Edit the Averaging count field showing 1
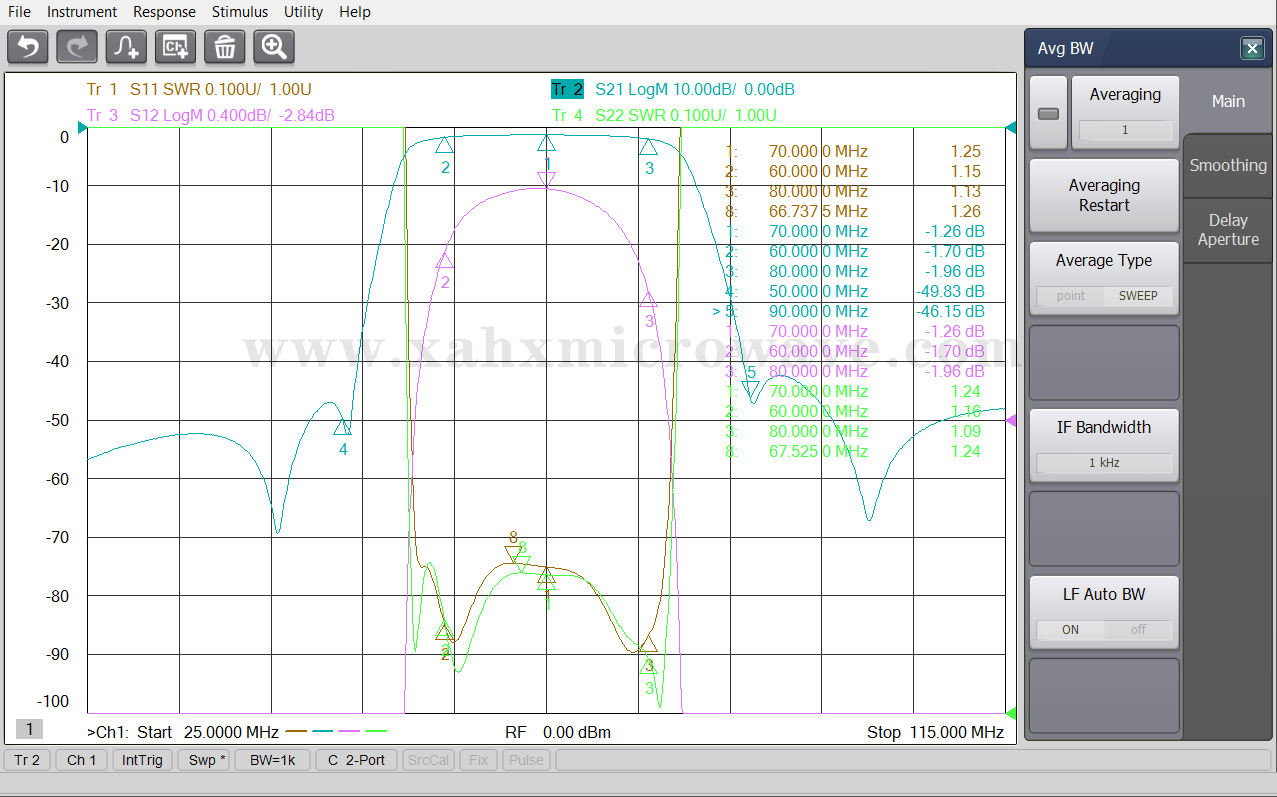The image size is (1277, 797). pos(1125,130)
